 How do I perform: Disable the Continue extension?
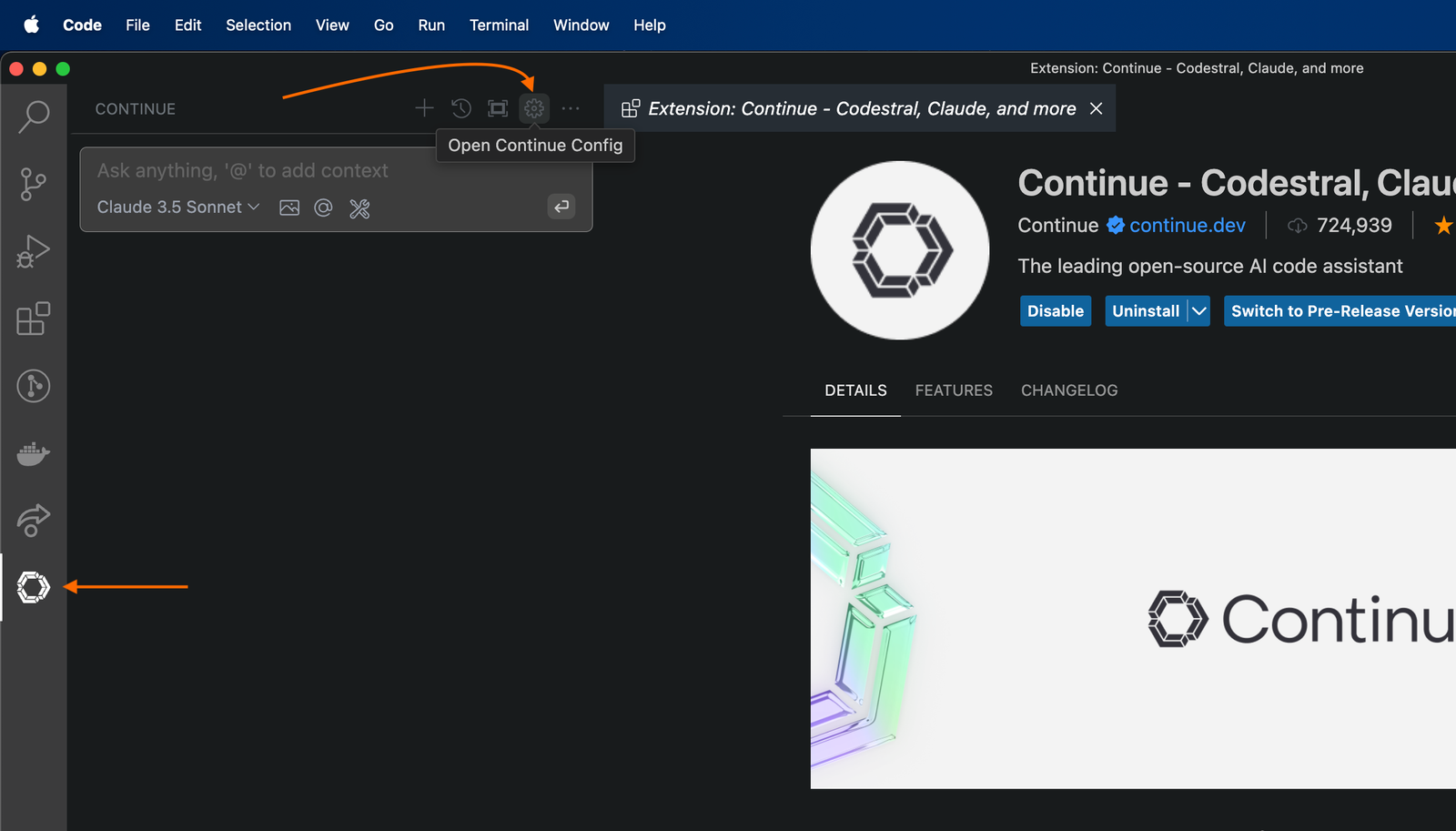click(x=1055, y=310)
